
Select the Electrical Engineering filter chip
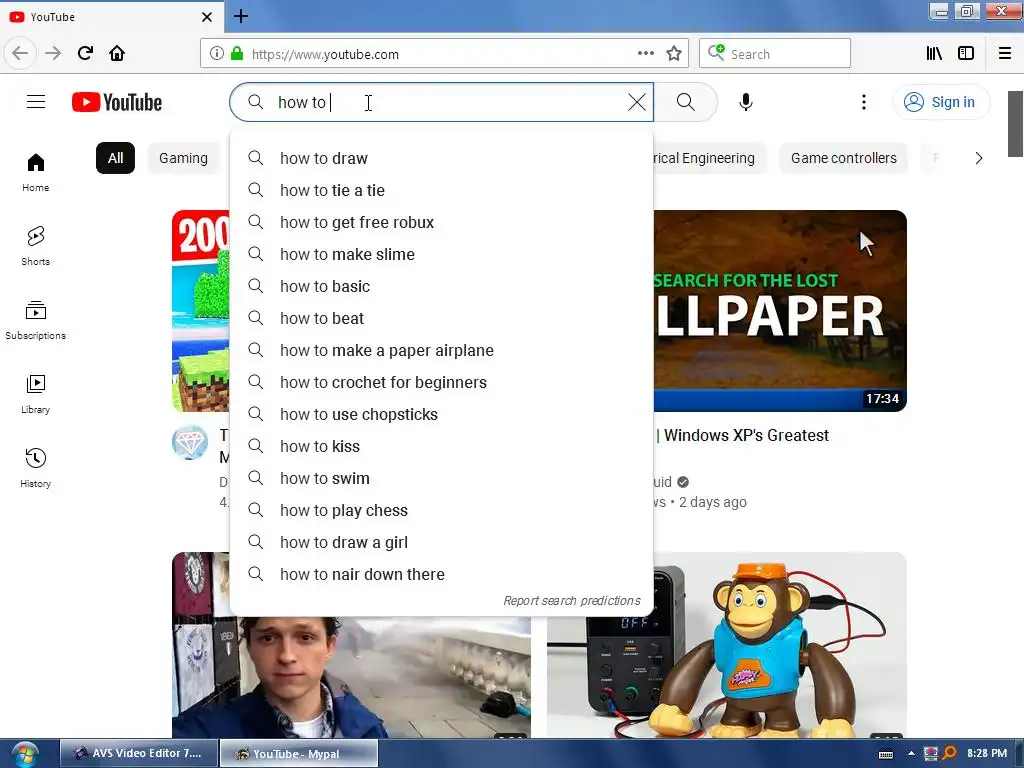709,158
